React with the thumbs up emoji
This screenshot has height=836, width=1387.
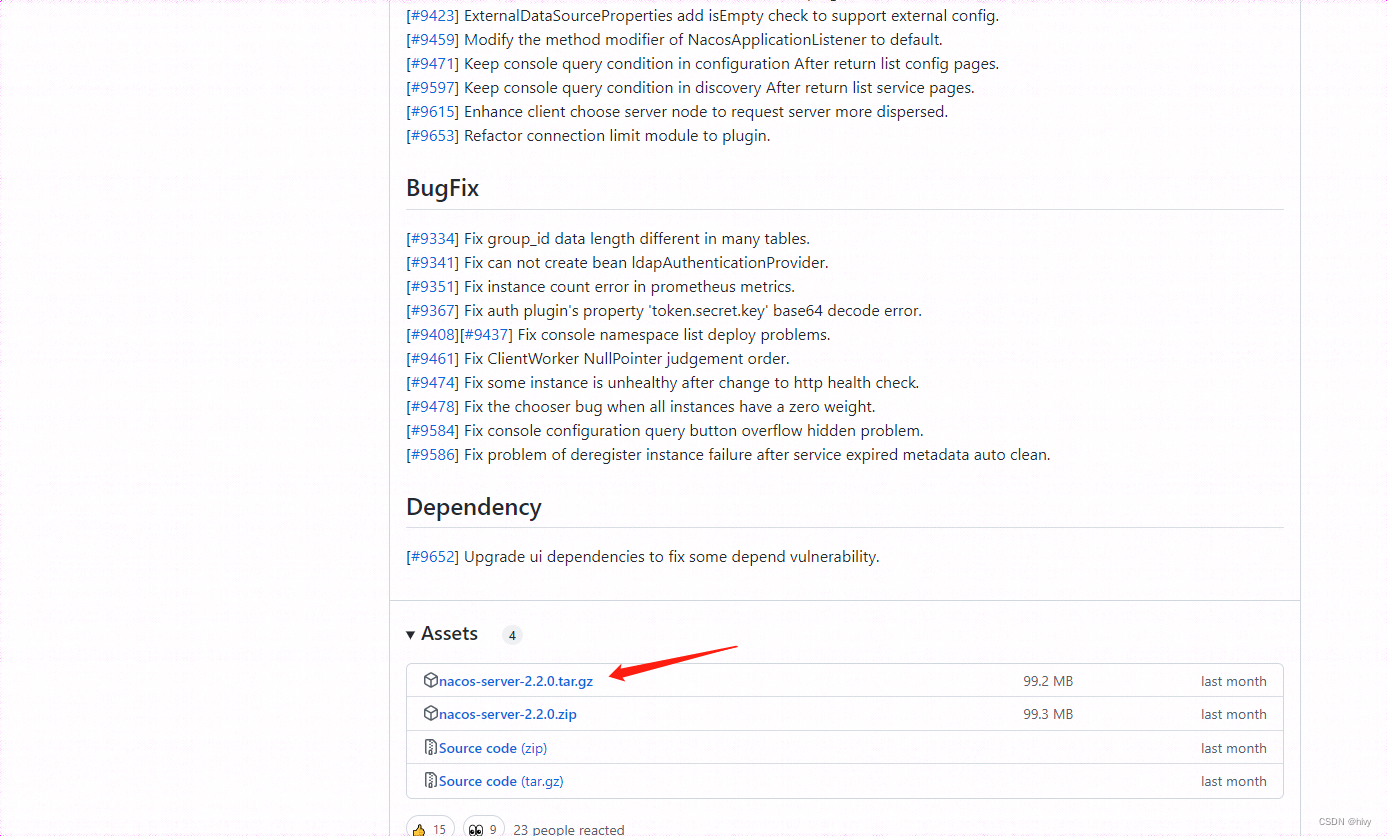[429, 829]
